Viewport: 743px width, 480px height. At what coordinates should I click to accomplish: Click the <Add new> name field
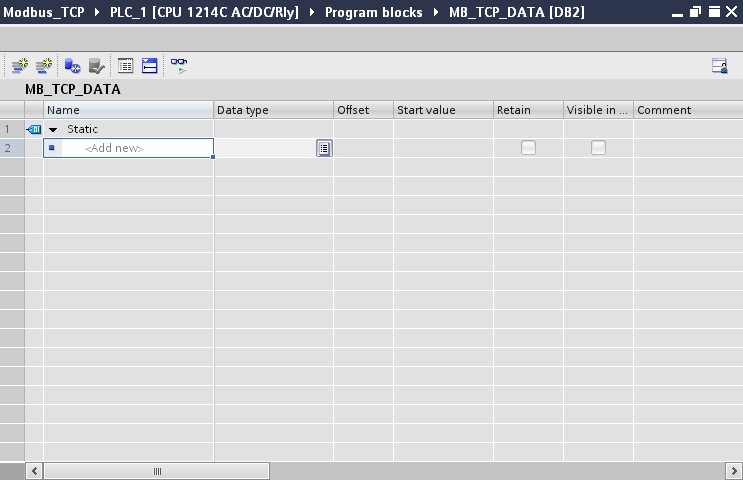(128, 148)
